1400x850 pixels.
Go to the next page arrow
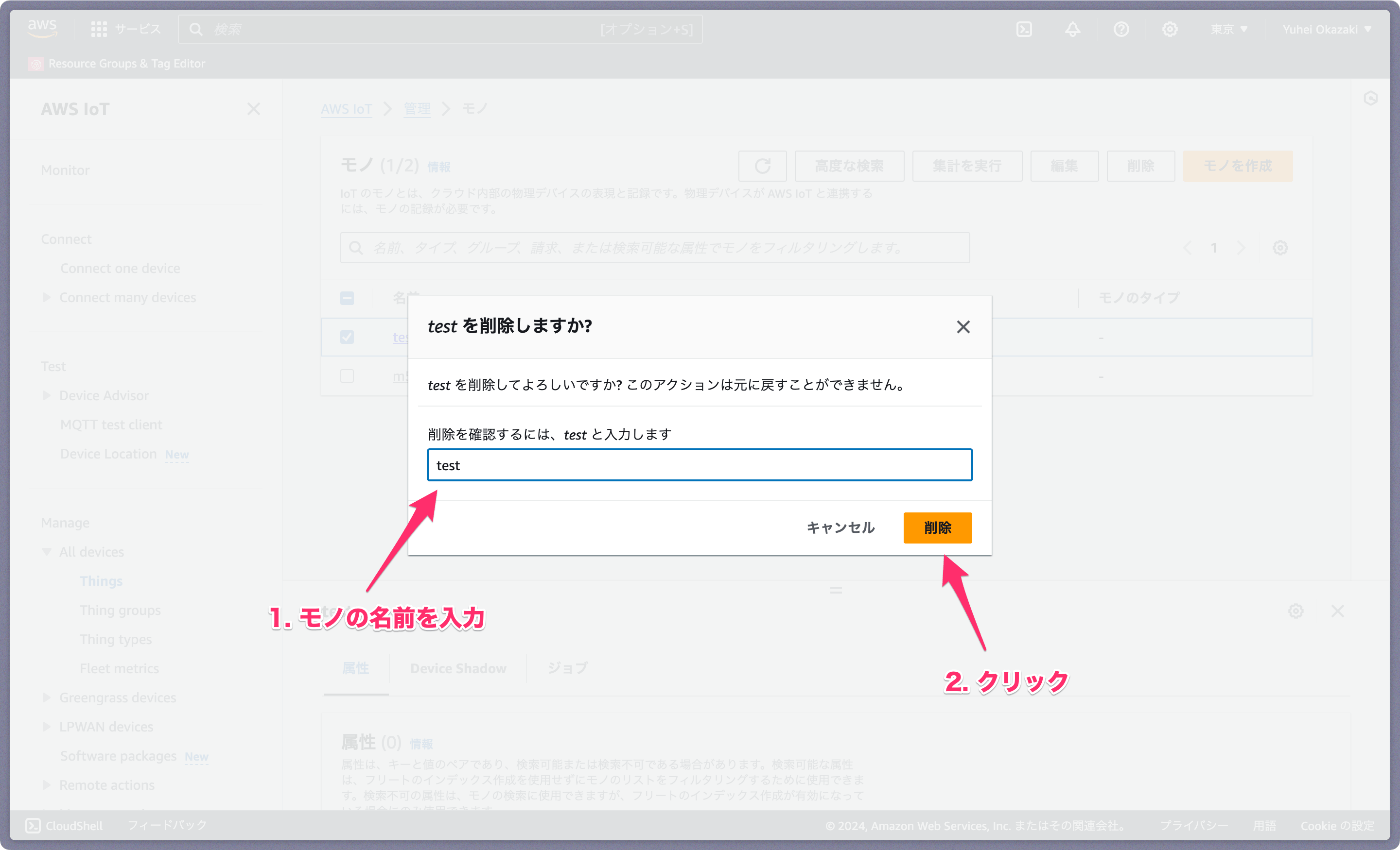click(x=1241, y=248)
